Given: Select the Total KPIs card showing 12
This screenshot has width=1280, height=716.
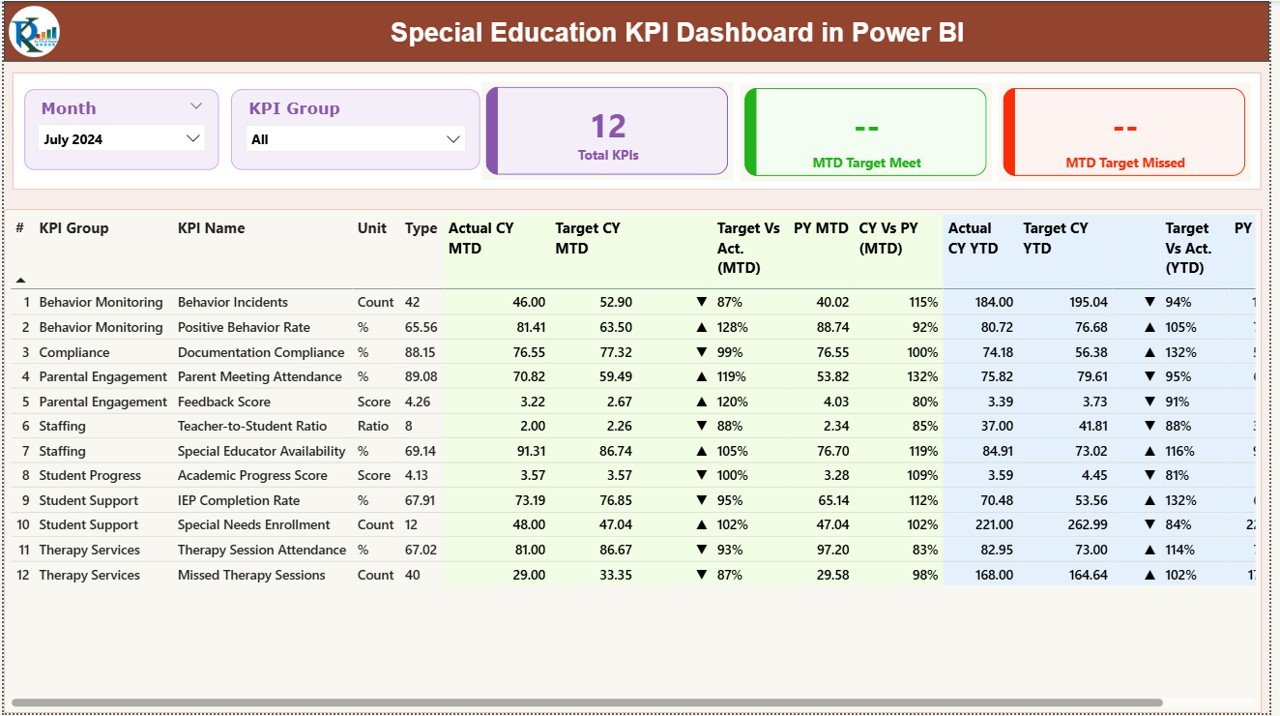Looking at the screenshot, I should point(606,131).
